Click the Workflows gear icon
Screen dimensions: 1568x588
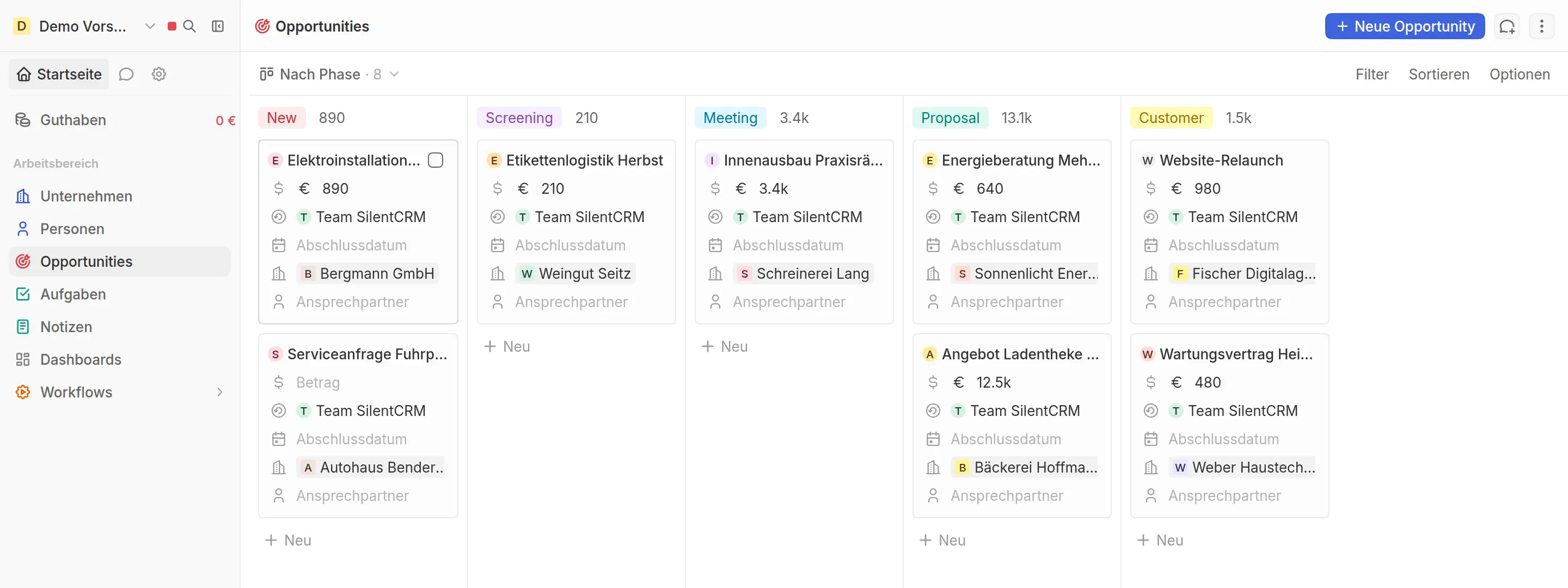(x=22, y=392)
